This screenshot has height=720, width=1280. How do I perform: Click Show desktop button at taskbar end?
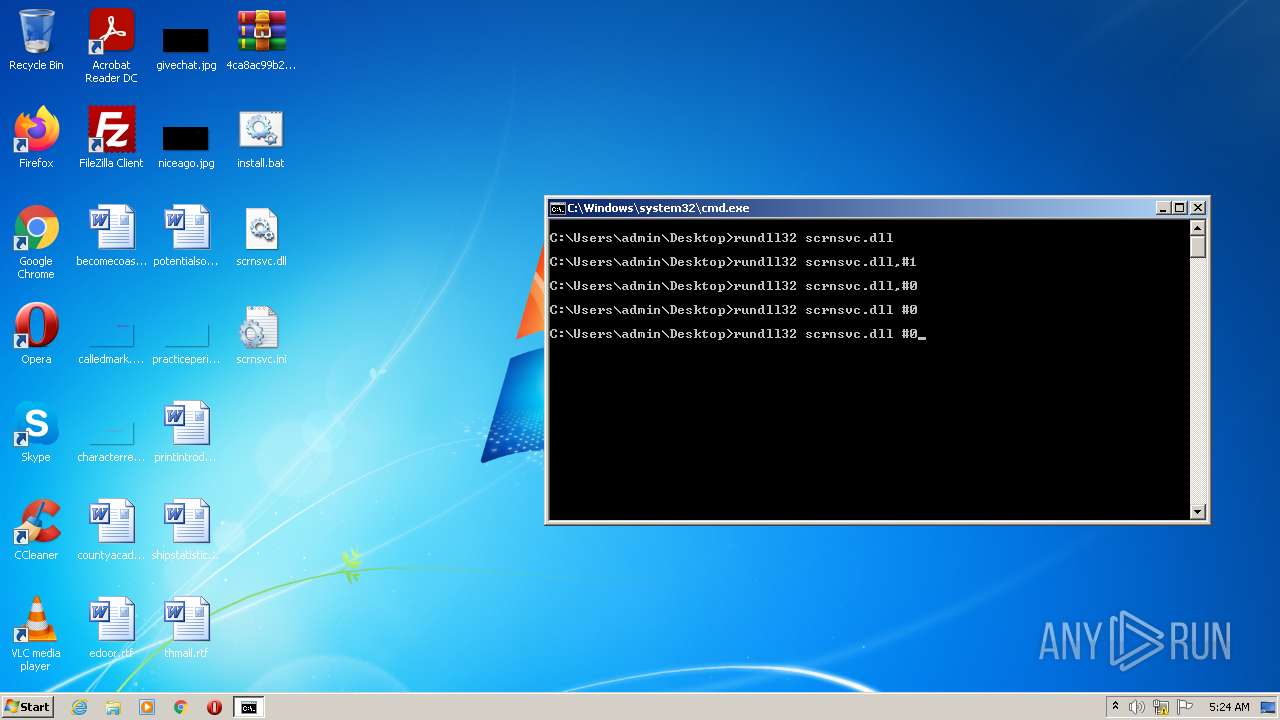pos(1269,707)
